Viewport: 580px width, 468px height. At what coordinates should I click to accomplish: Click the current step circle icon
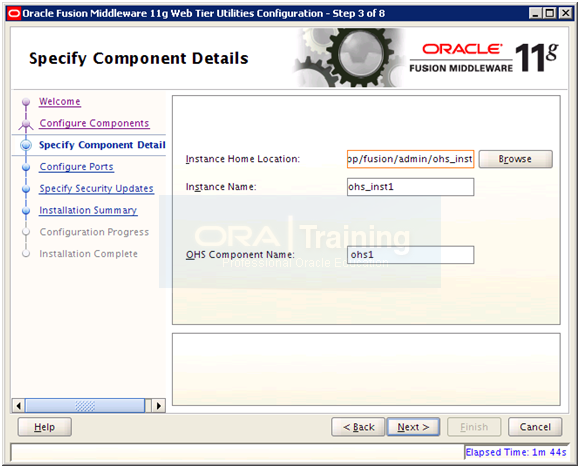(26, 145)
